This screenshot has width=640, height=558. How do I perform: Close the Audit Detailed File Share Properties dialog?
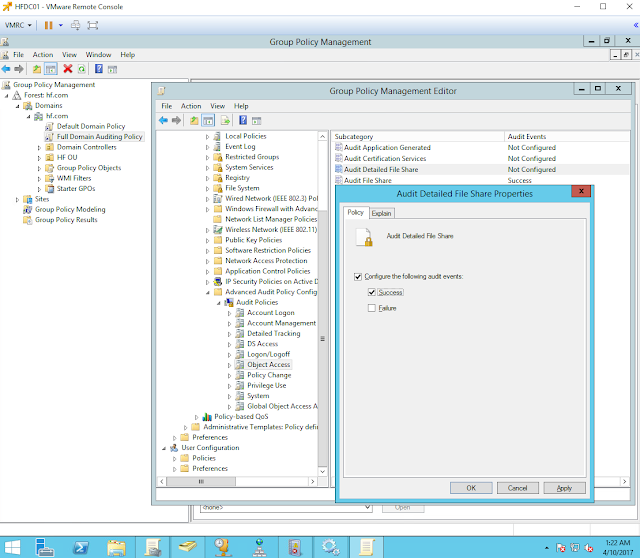581,191
